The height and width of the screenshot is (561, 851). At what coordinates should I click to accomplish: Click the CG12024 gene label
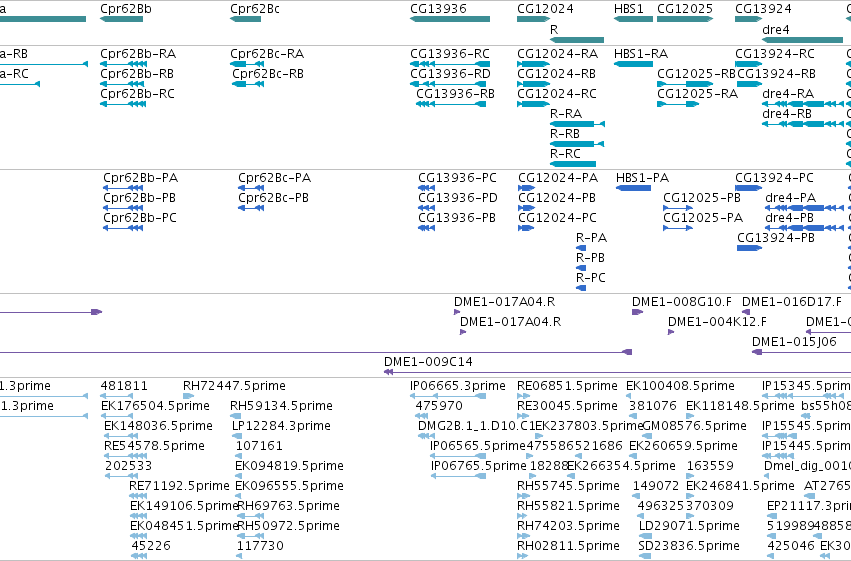tap(545, 9)
